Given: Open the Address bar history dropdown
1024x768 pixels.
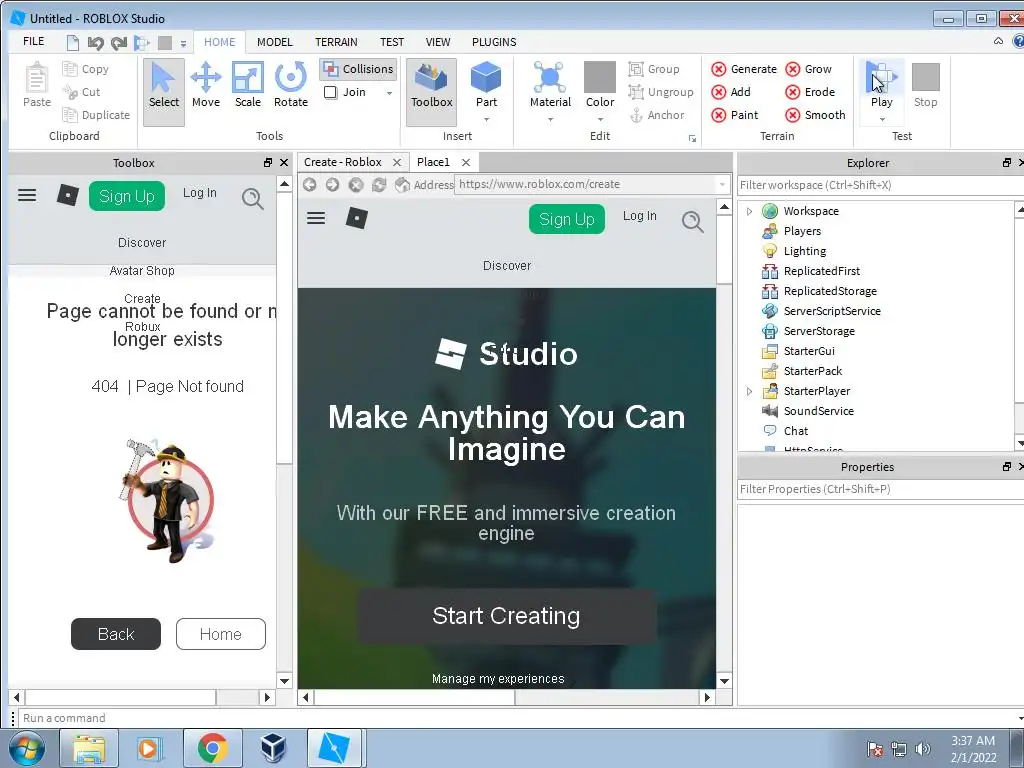Looking at the screenshot, I should [x=722, y=185].
